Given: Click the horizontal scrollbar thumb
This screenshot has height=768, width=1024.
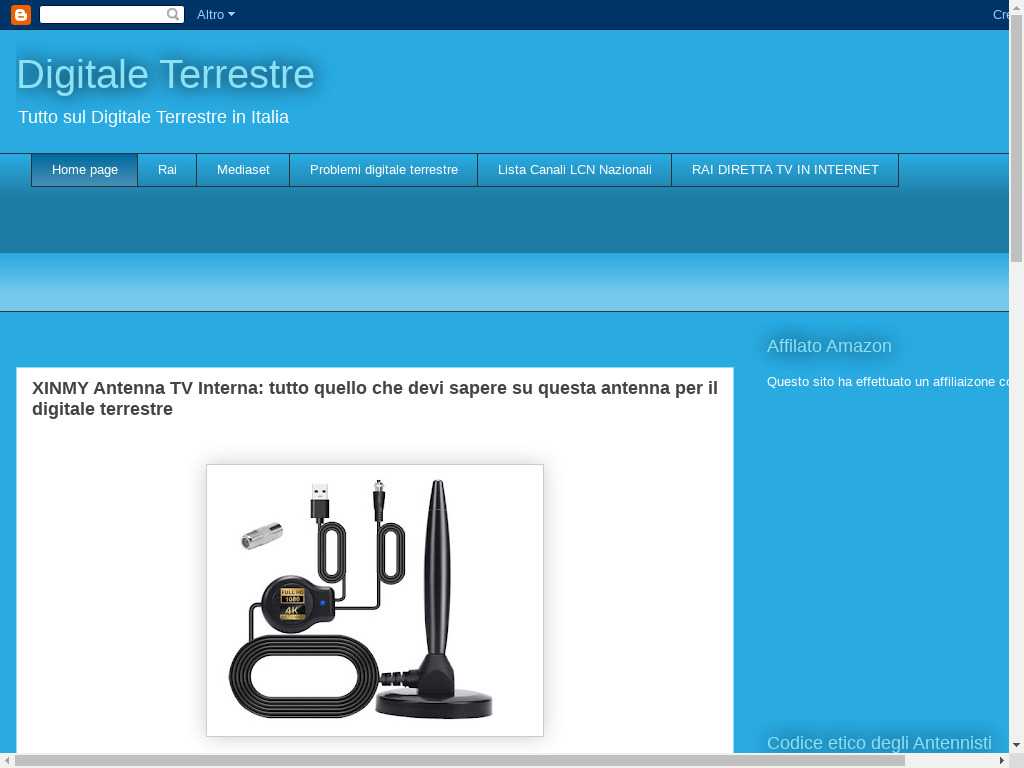Looking at the screenshot, I should point(460,761).
